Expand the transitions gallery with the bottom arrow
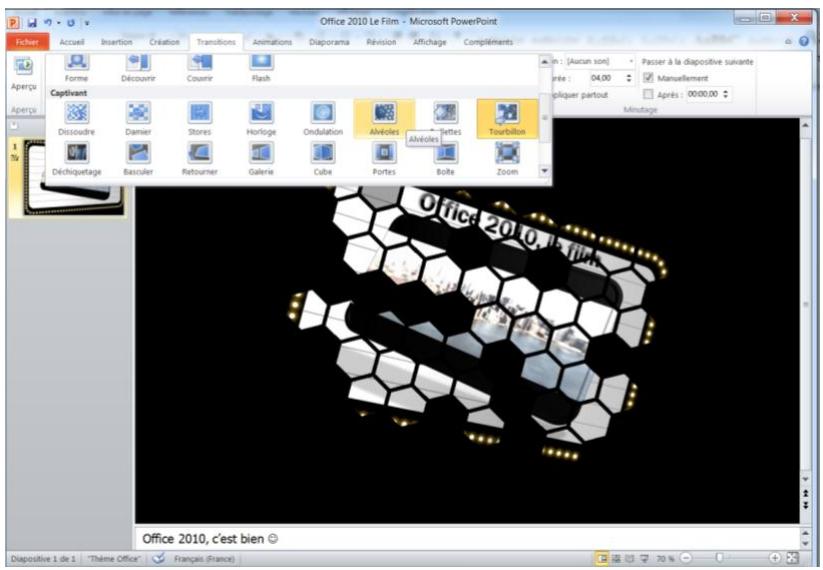 (544, 171)
